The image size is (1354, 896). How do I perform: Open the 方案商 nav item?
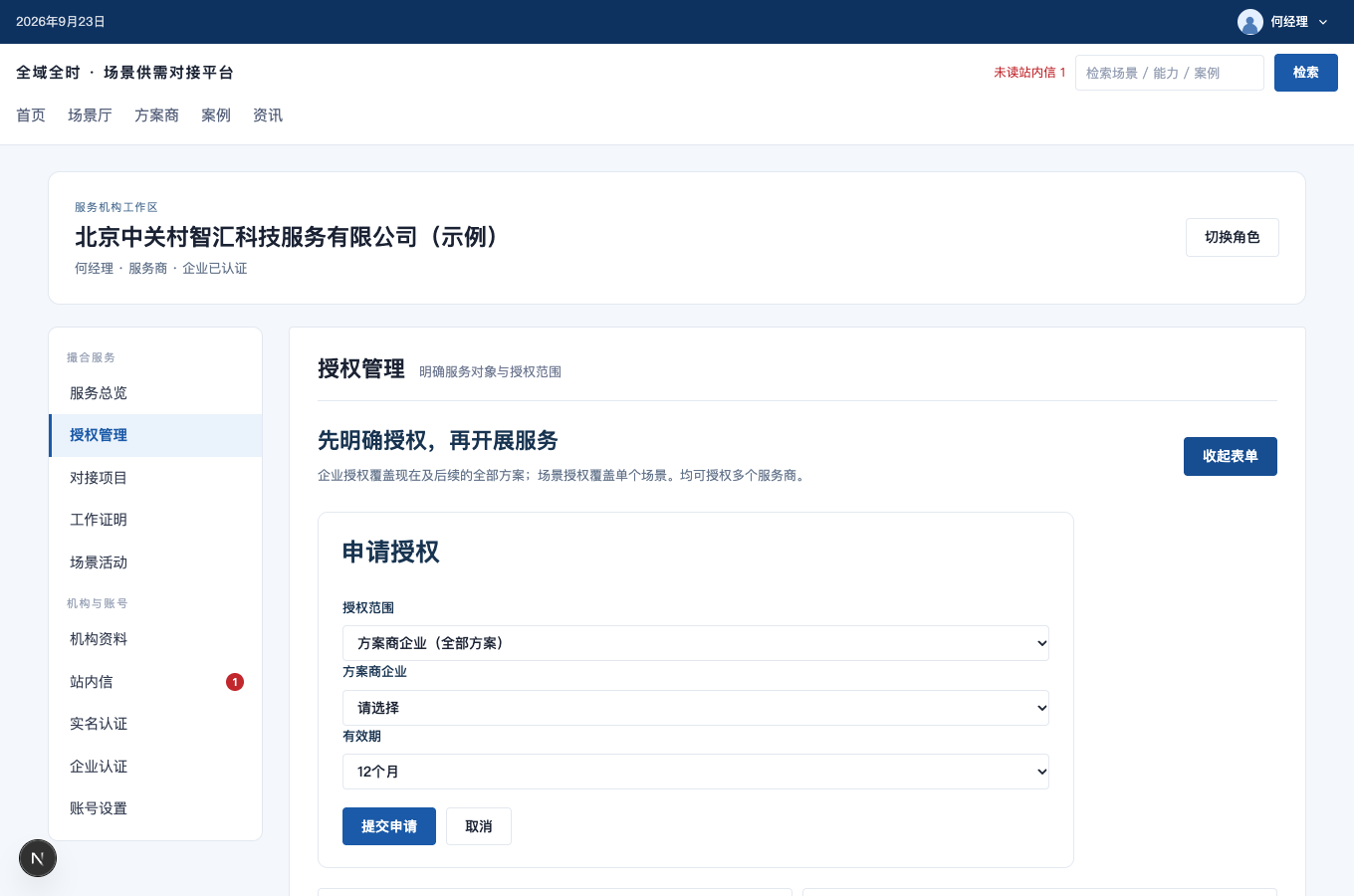[156, 115]
